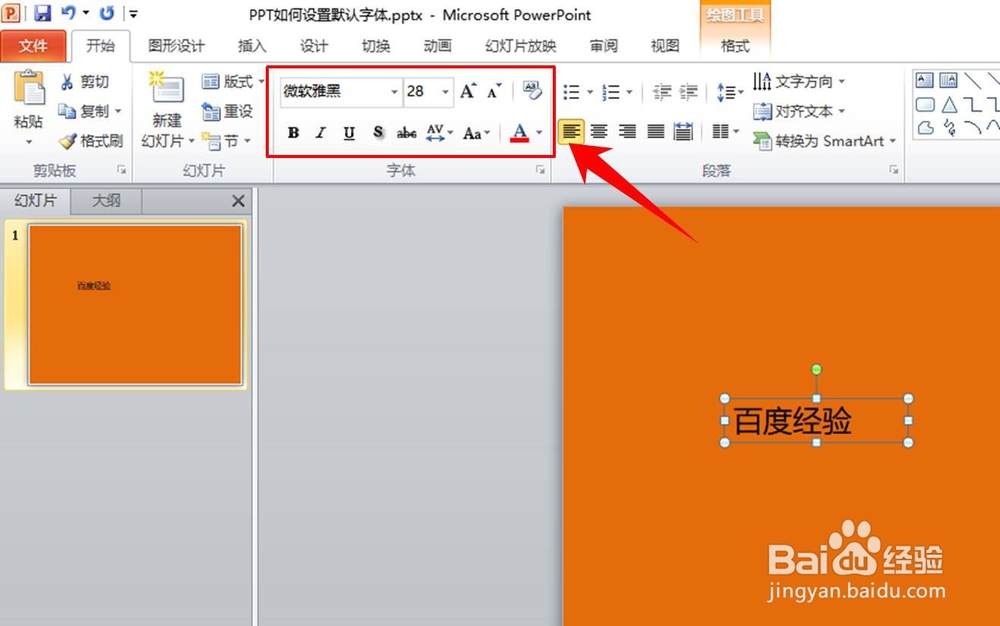Click the Increase List Level icon
The height and width of the screenshot is (626, 1000).
pyautogui.click(x=688, y=92)
